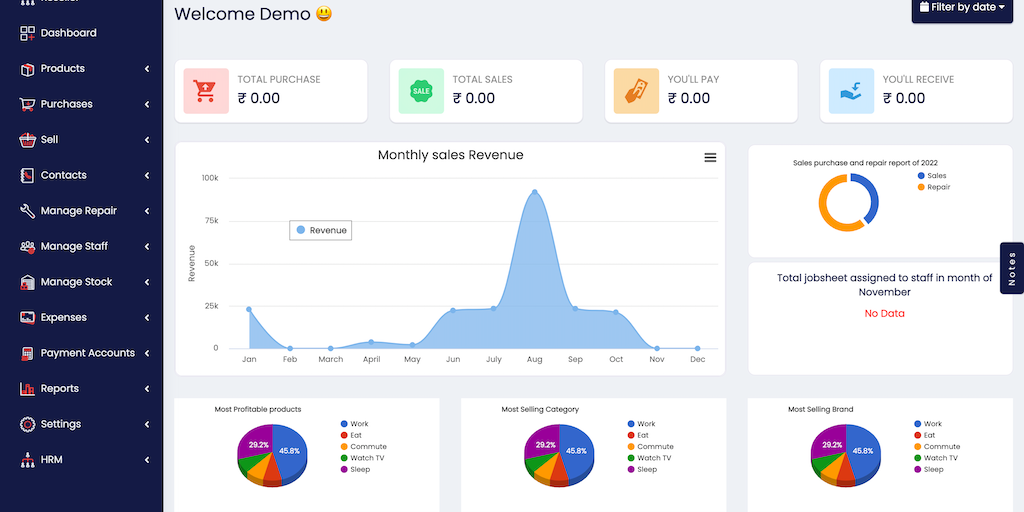Viewport: 1024px width, 512px height.
Task: Expand the Reports submenu chevron
Action: point(147,389)
